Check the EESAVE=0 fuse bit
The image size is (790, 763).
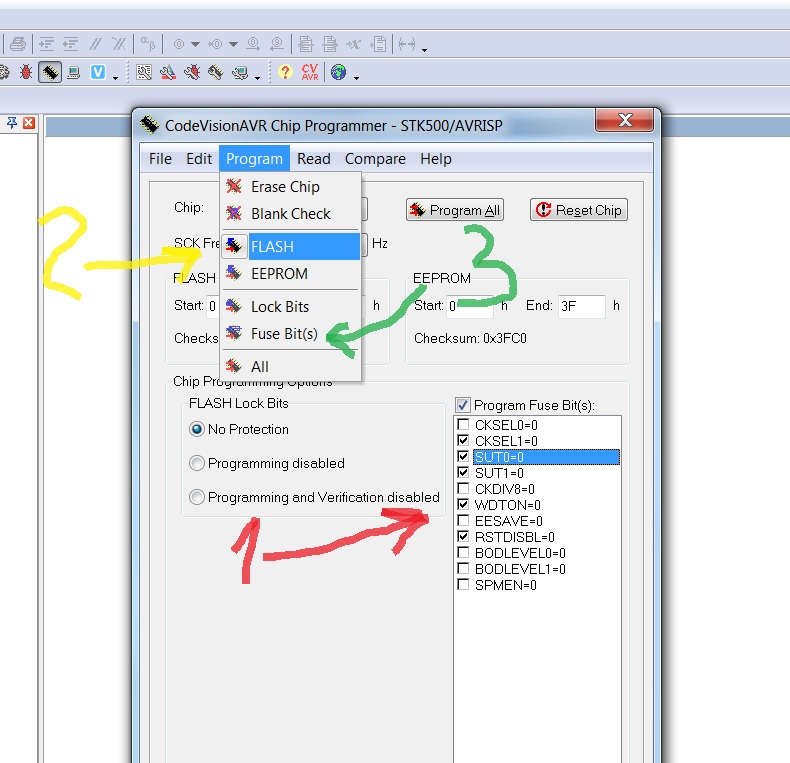point(463,521)
